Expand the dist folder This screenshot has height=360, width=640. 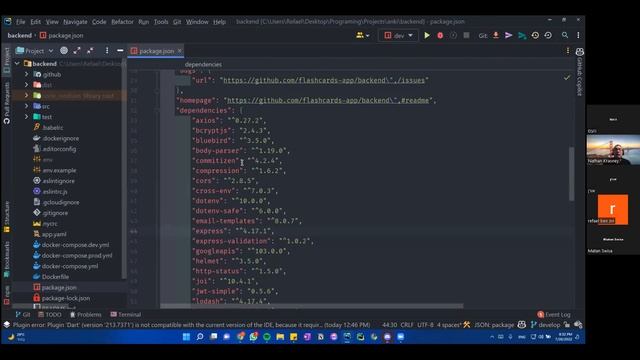coord(27,85)
